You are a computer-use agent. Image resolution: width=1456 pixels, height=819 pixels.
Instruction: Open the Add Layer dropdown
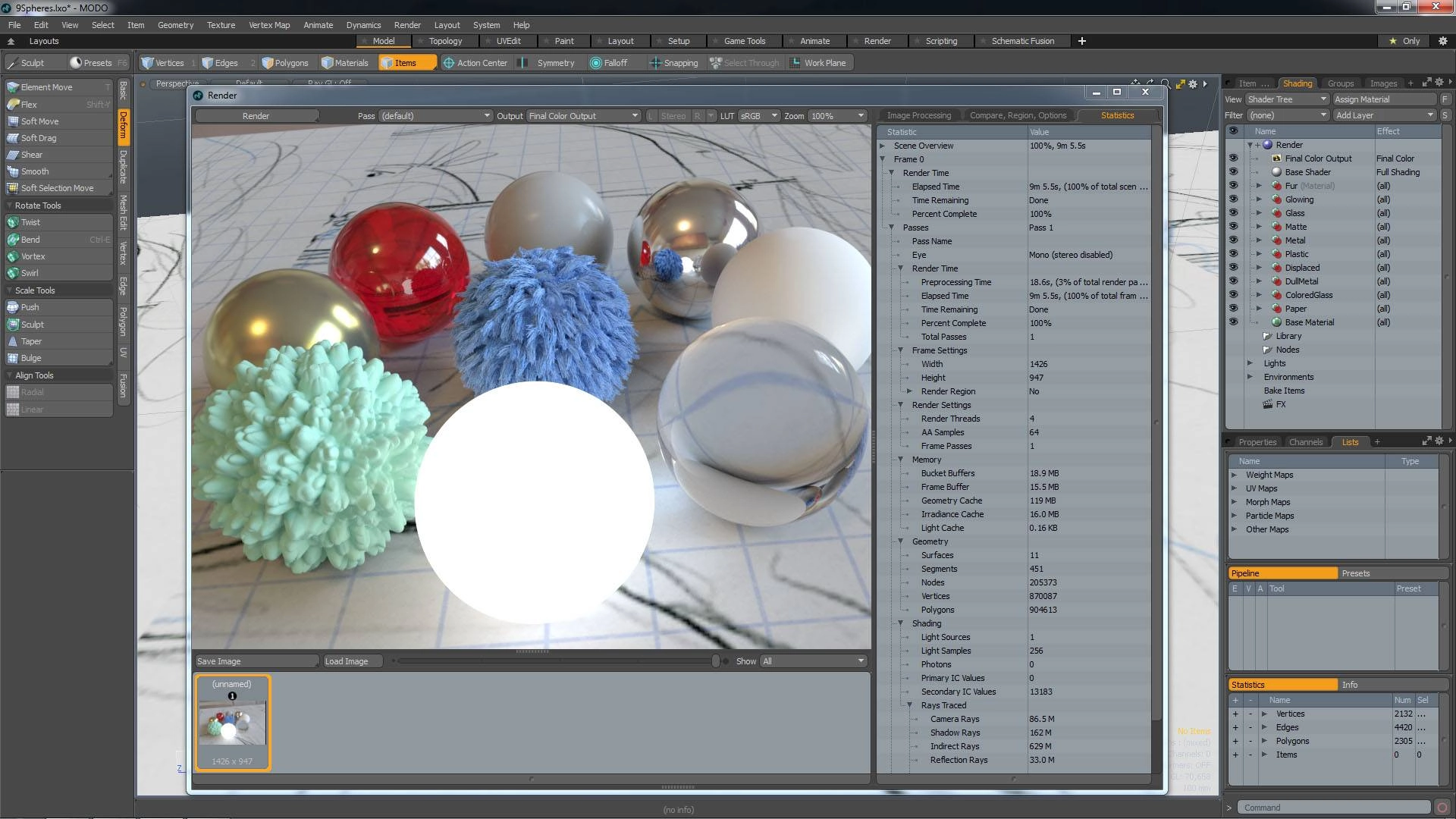[1385, 115]
